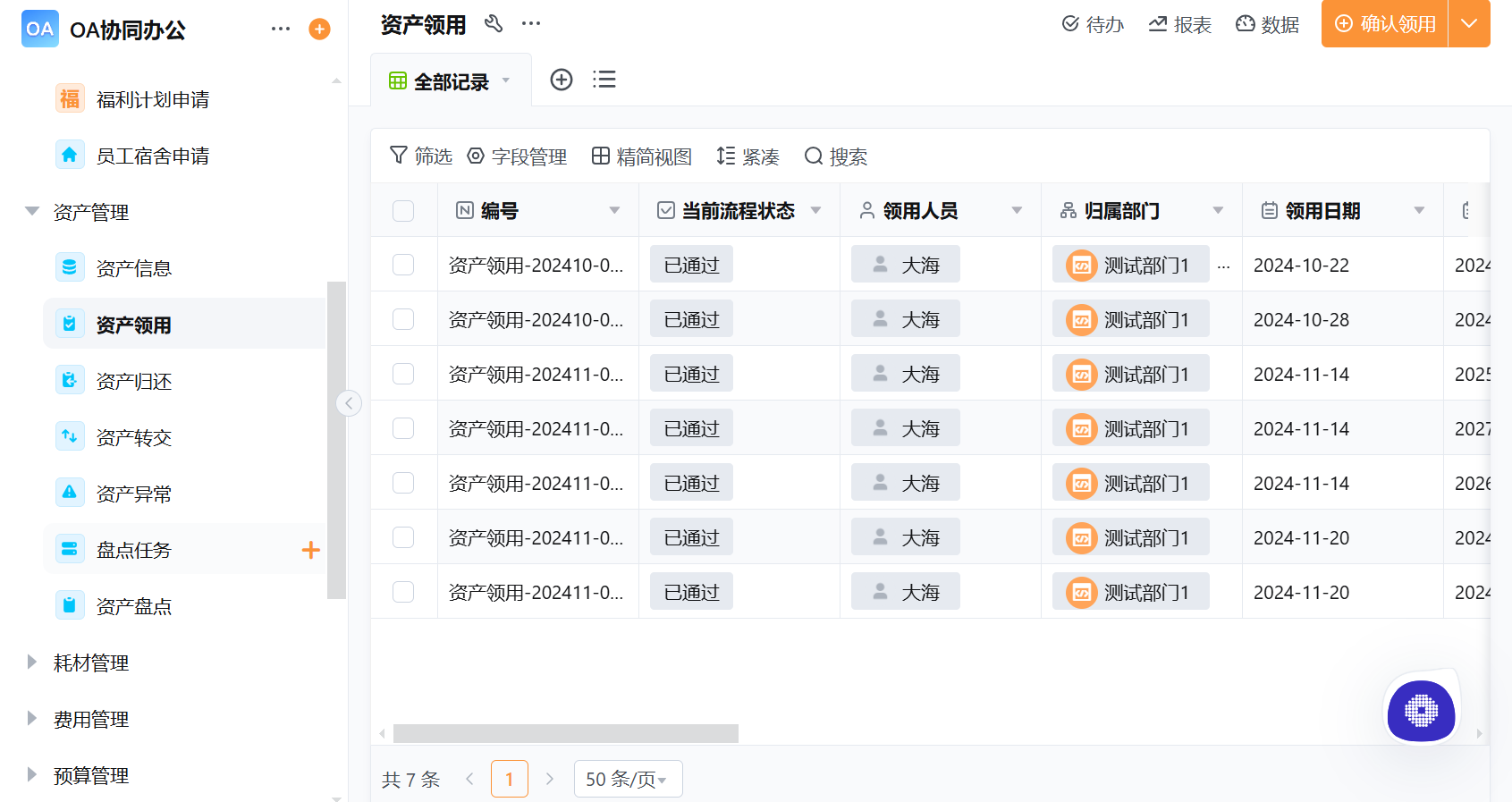This screenshot has width=1512, height=802.
Task: Open 盘点任务 in the sidebar
Action: (134, 550)
